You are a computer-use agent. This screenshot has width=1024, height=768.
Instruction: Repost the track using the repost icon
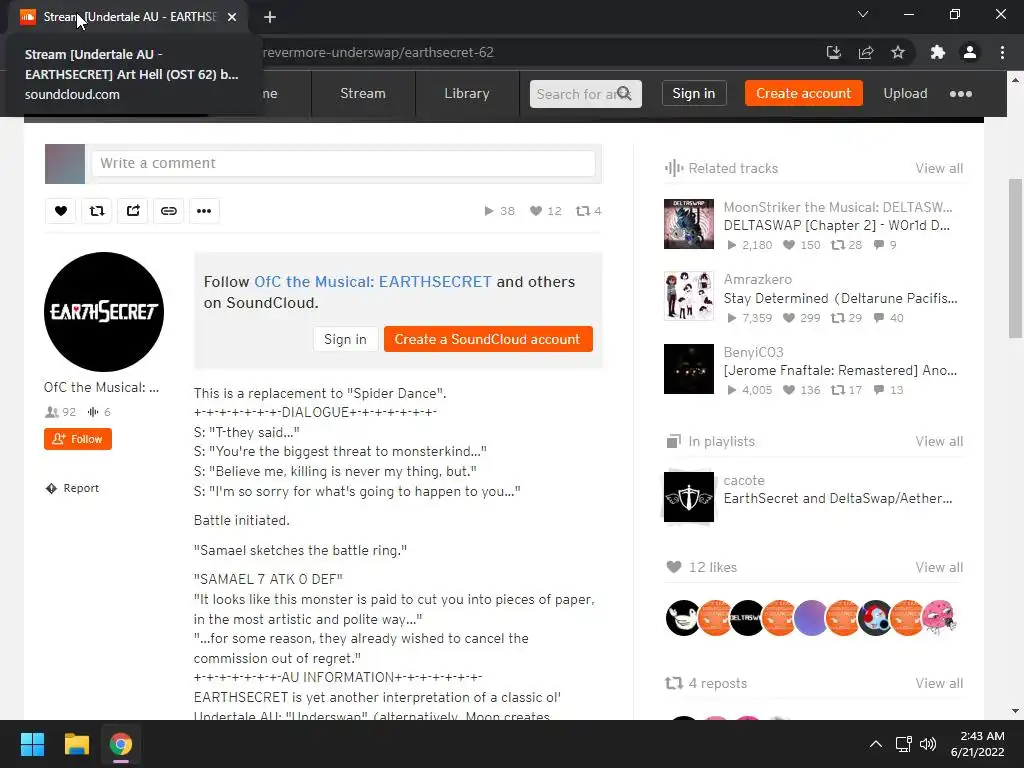coord(97,210)
